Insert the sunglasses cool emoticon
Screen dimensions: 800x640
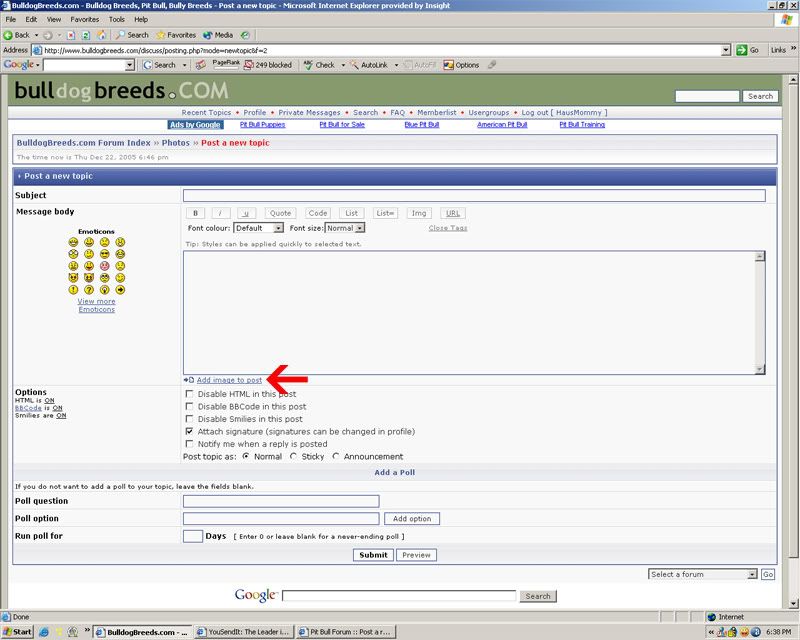pyautogui.click(x=105, y=254)
